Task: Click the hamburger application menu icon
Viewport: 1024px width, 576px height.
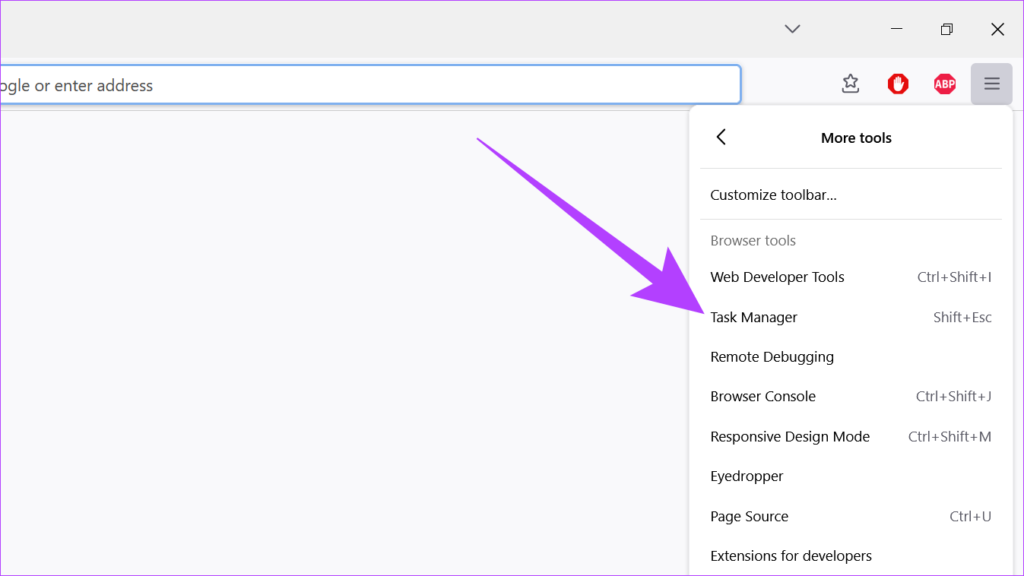Action: click(x=991, y=84)
